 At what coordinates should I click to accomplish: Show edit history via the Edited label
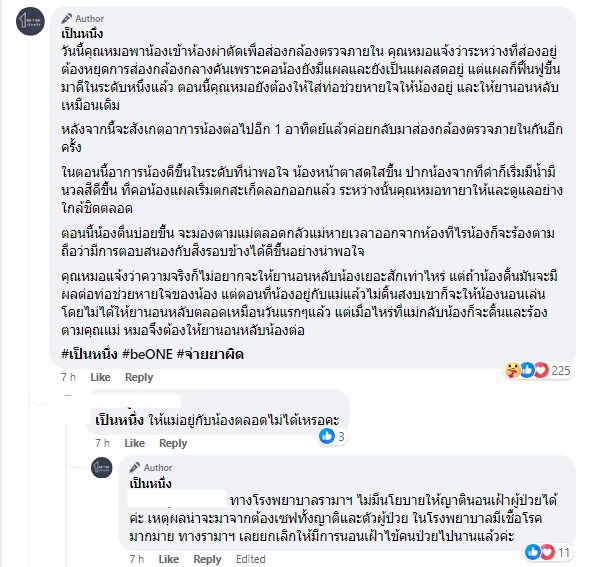248,559
